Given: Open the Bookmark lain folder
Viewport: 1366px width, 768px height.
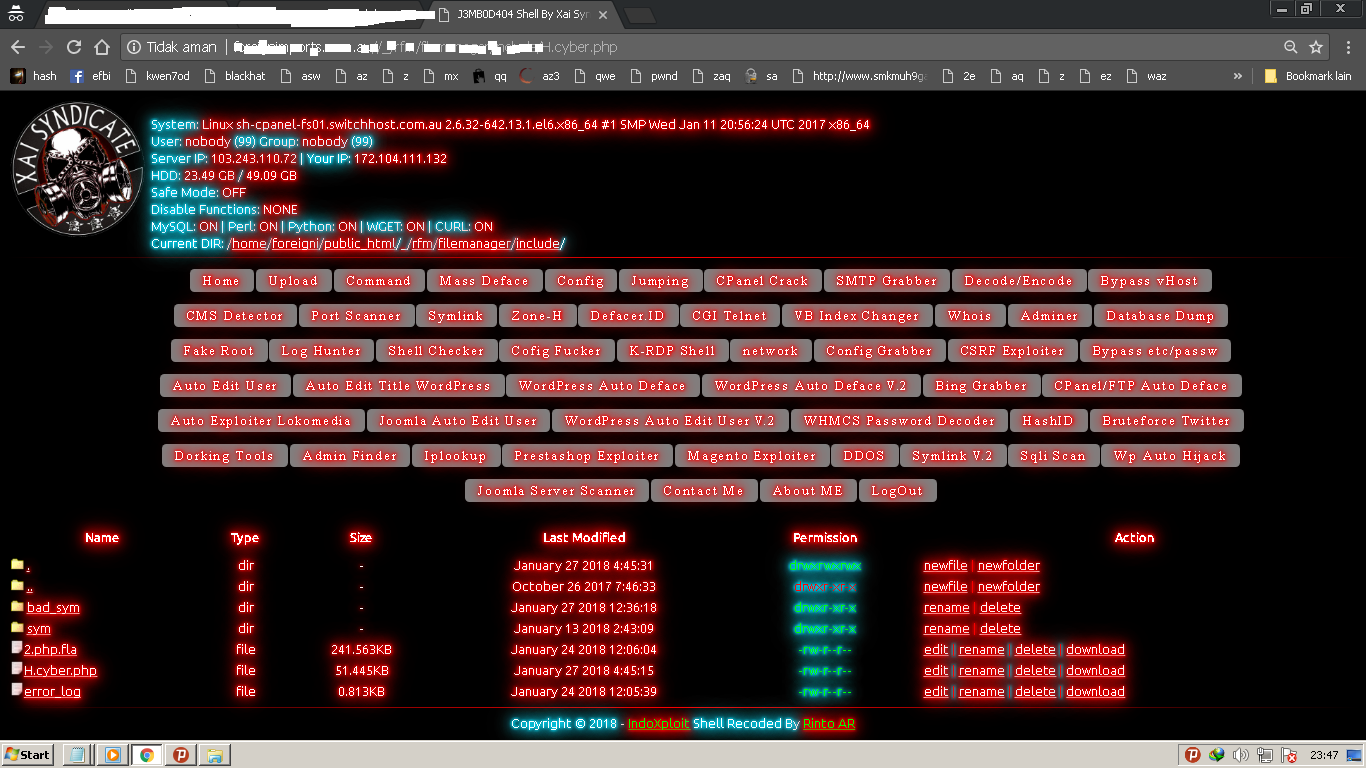Looking at the screenshot, I should tap(1308, 76).
